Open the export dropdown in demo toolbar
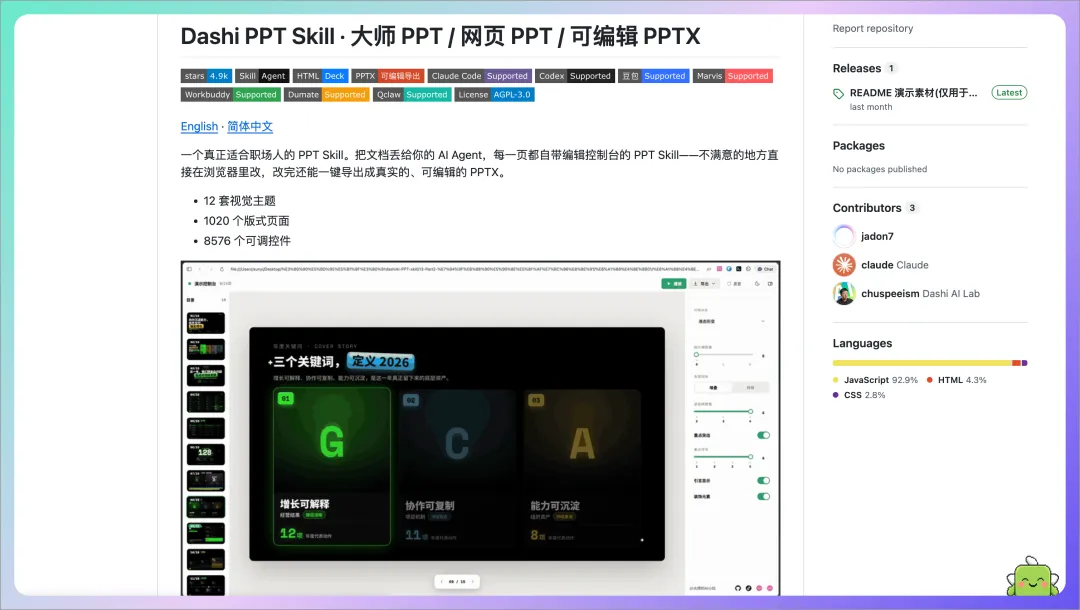This screenshot has height=610, width=1080. (x=704, y=284)
